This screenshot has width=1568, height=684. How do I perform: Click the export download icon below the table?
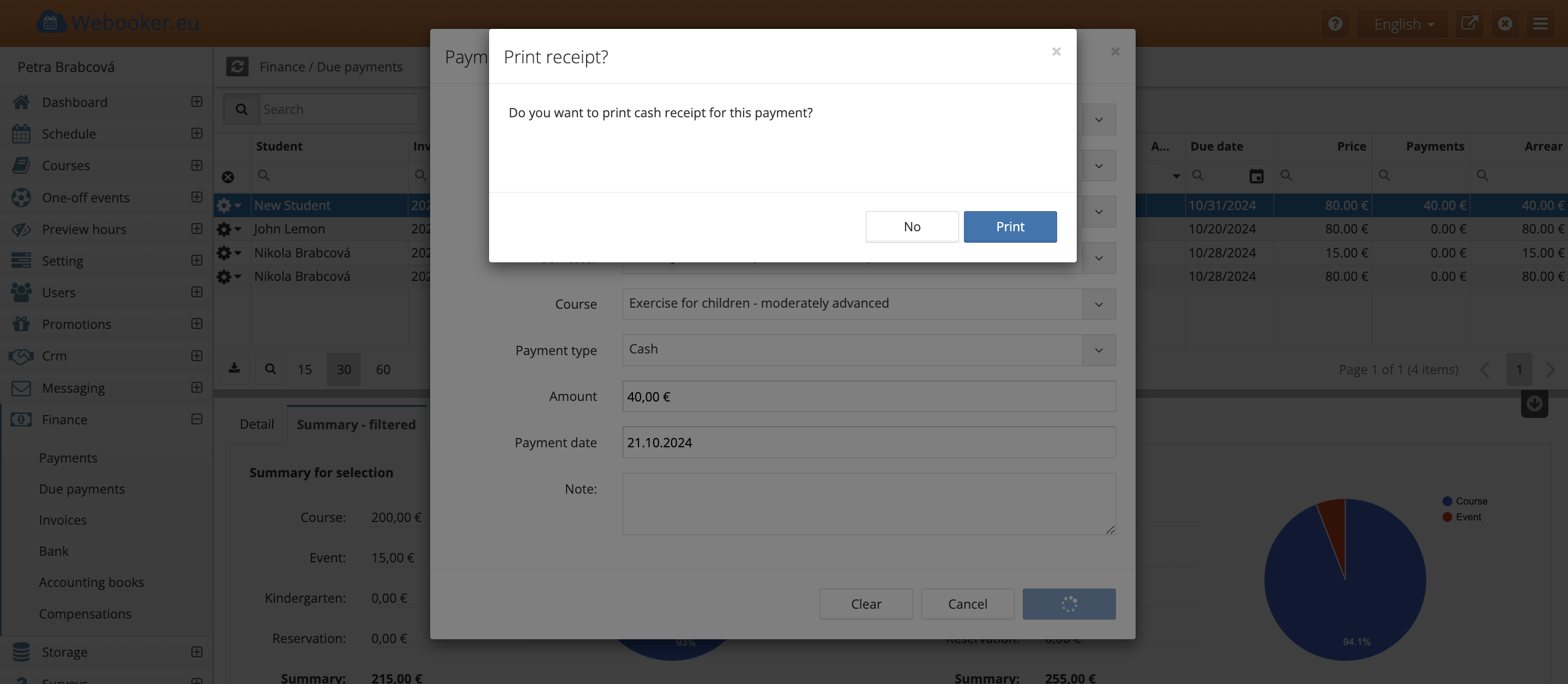point(234,369)
